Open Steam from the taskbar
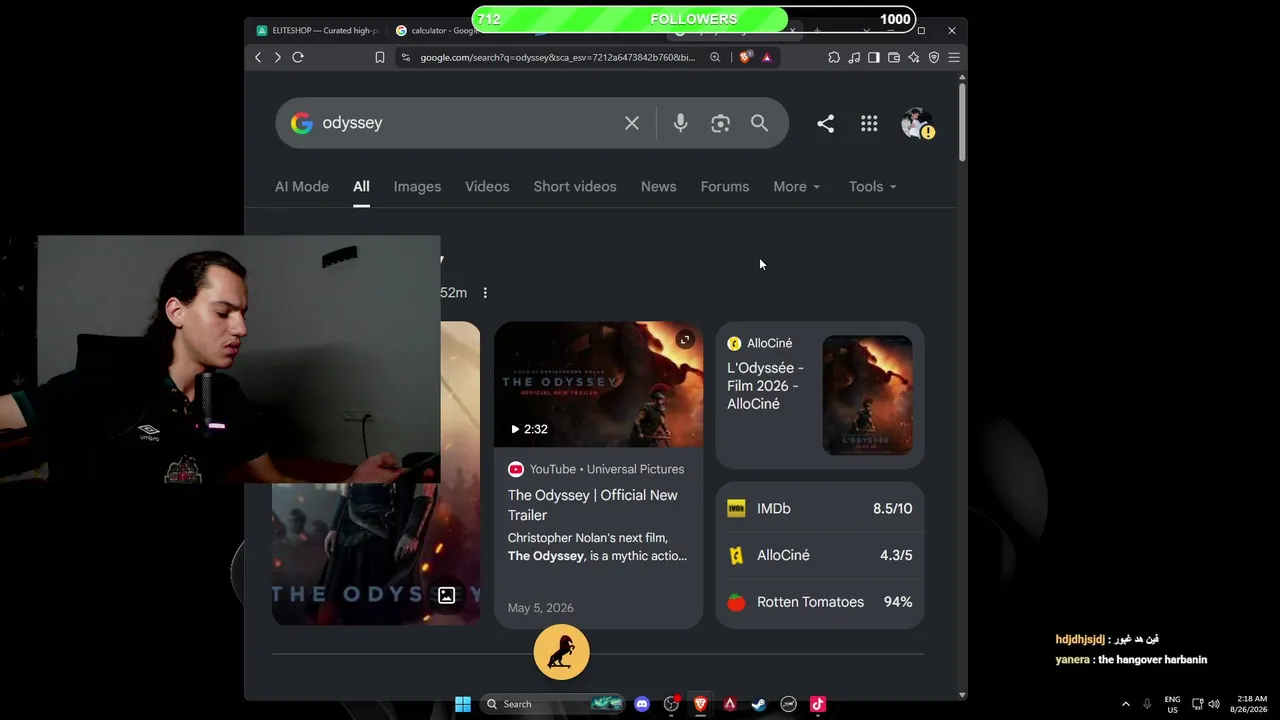Screen dimensions: 1280x720 [x=759, y=704]
